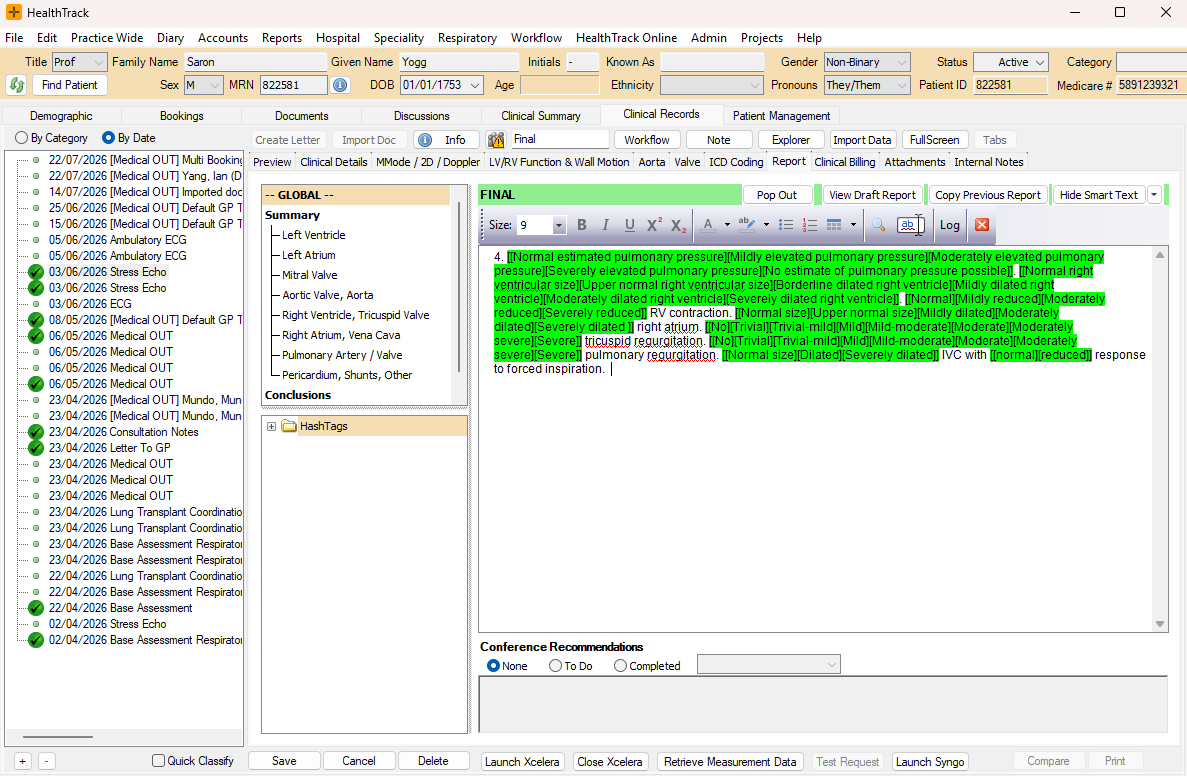Click the insert table icon
Viewport: 1187px width, 776px height.
click(834, 225)
